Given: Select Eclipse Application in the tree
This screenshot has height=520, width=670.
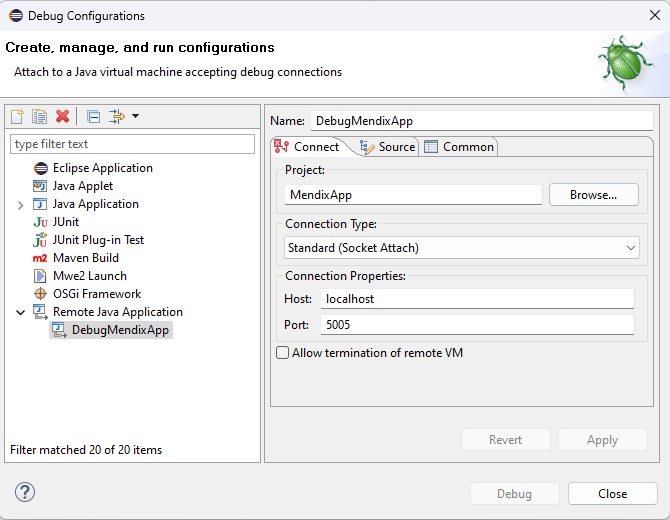Looking at the screenshot, I should [102, 168].
